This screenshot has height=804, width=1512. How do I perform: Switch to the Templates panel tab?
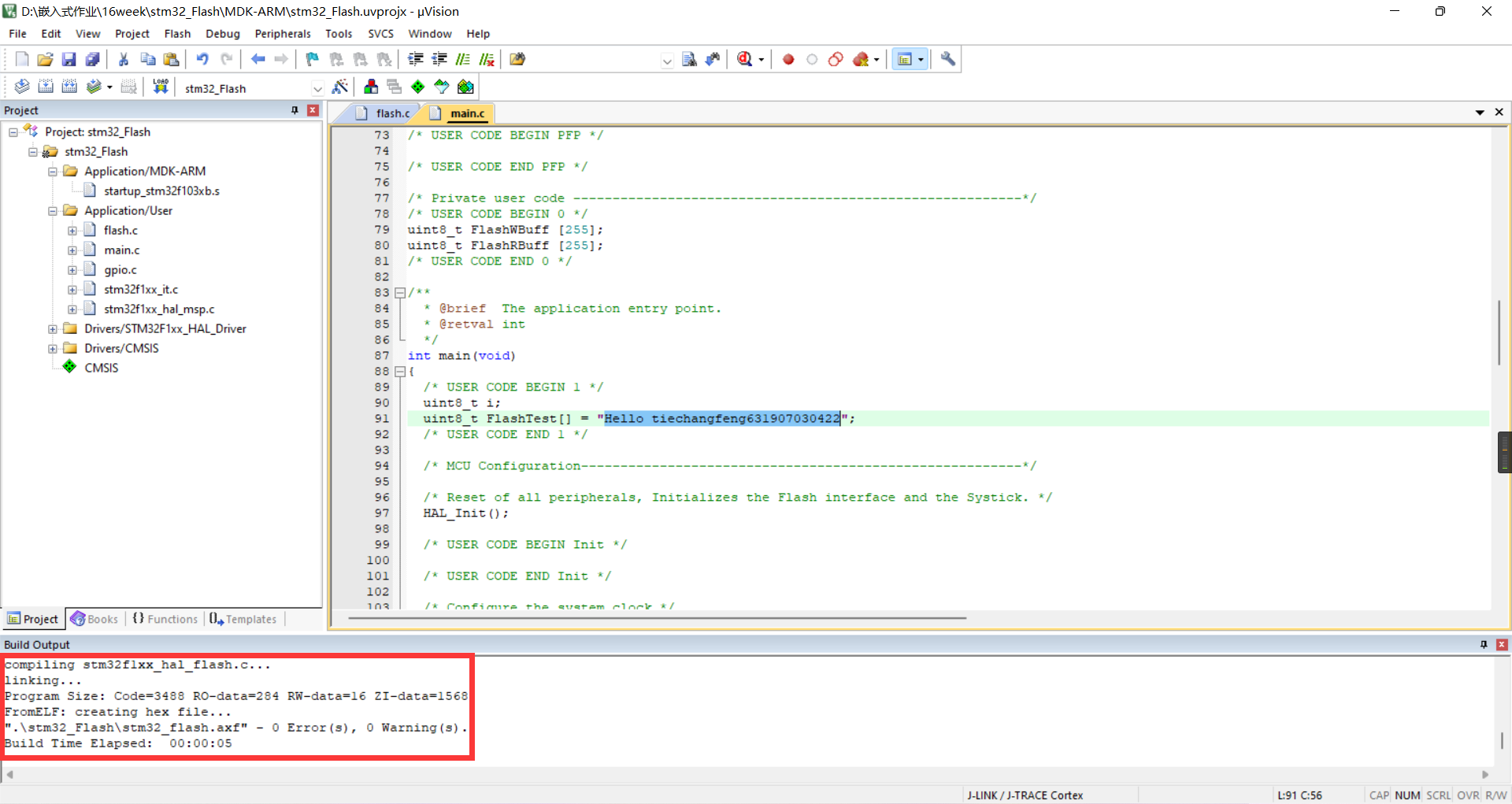tap(243, 619)
